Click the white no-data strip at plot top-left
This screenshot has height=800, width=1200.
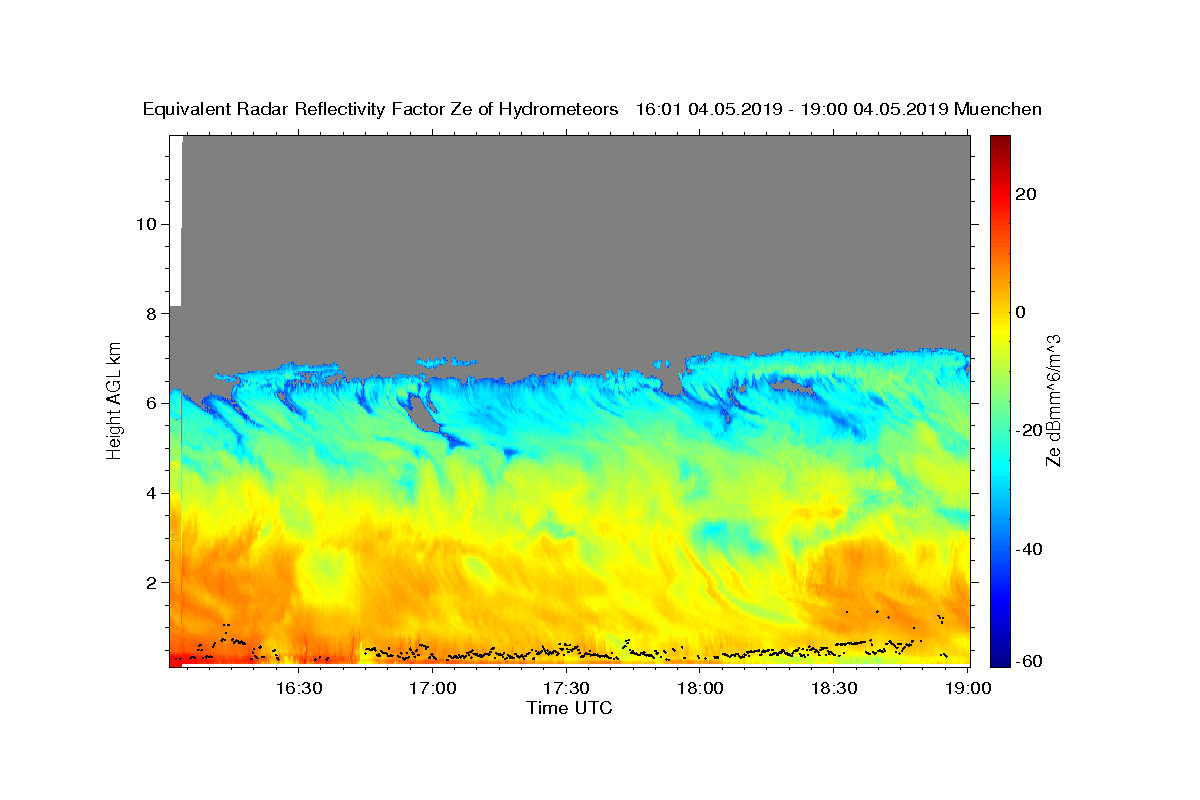pyautogui.click(x=175, y=220)
